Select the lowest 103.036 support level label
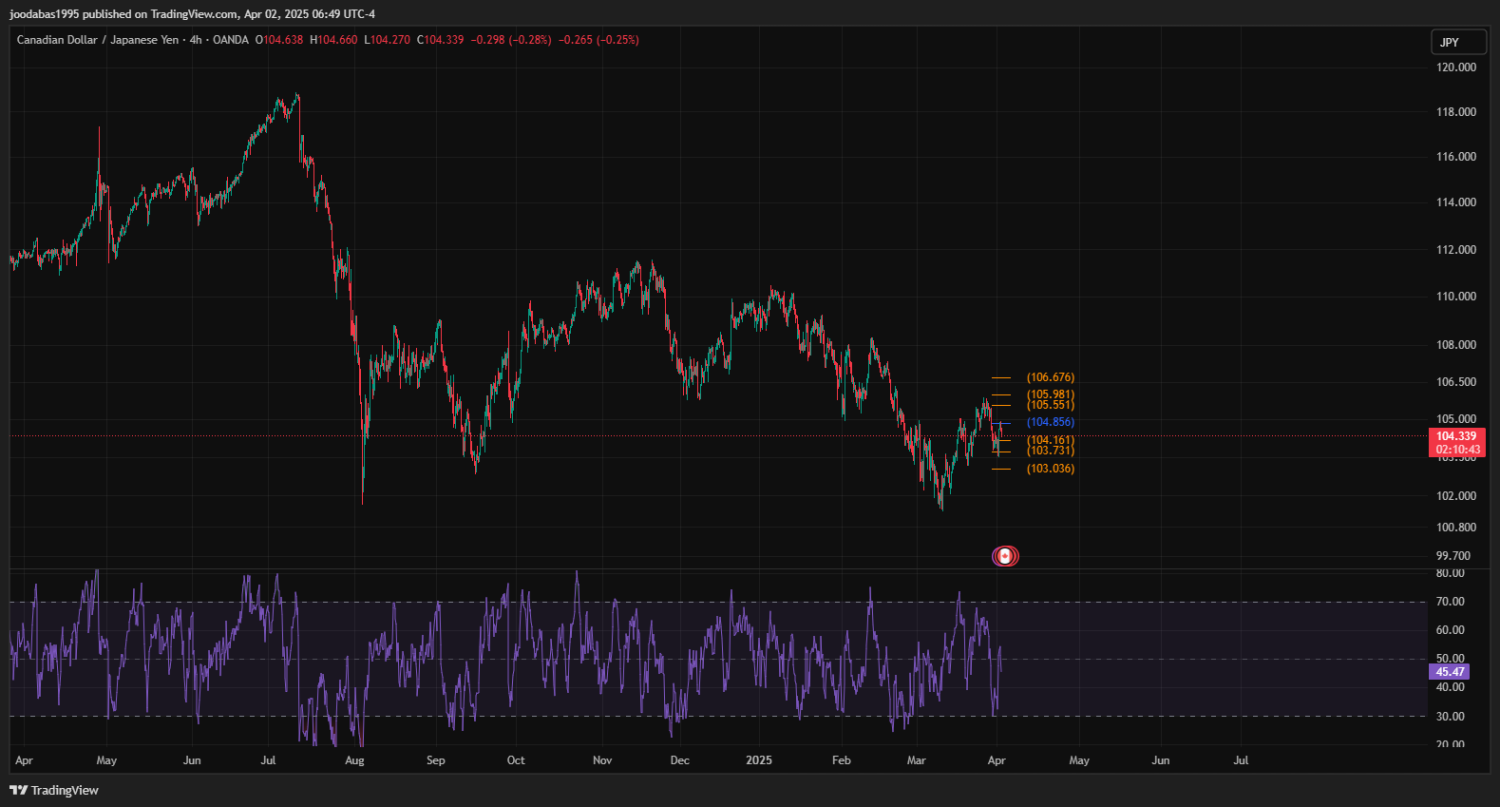This screenshot has height=807, width=1500. (1050, 468)
